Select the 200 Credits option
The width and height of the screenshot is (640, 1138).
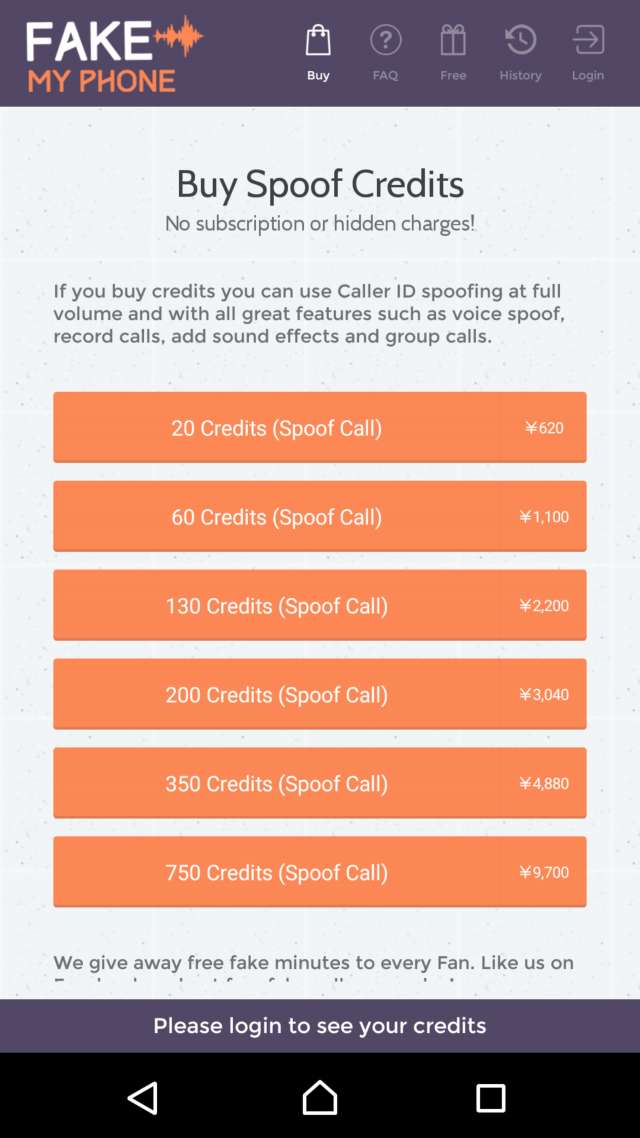point(276,695)
